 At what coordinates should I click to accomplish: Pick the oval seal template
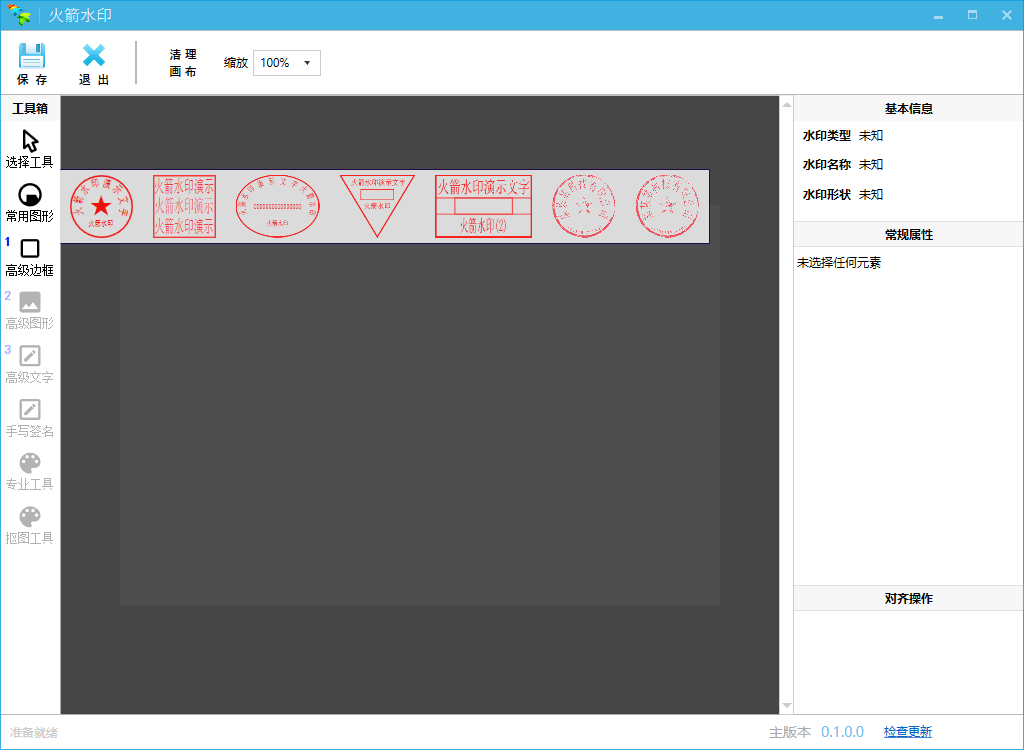[x=277, y=205]
